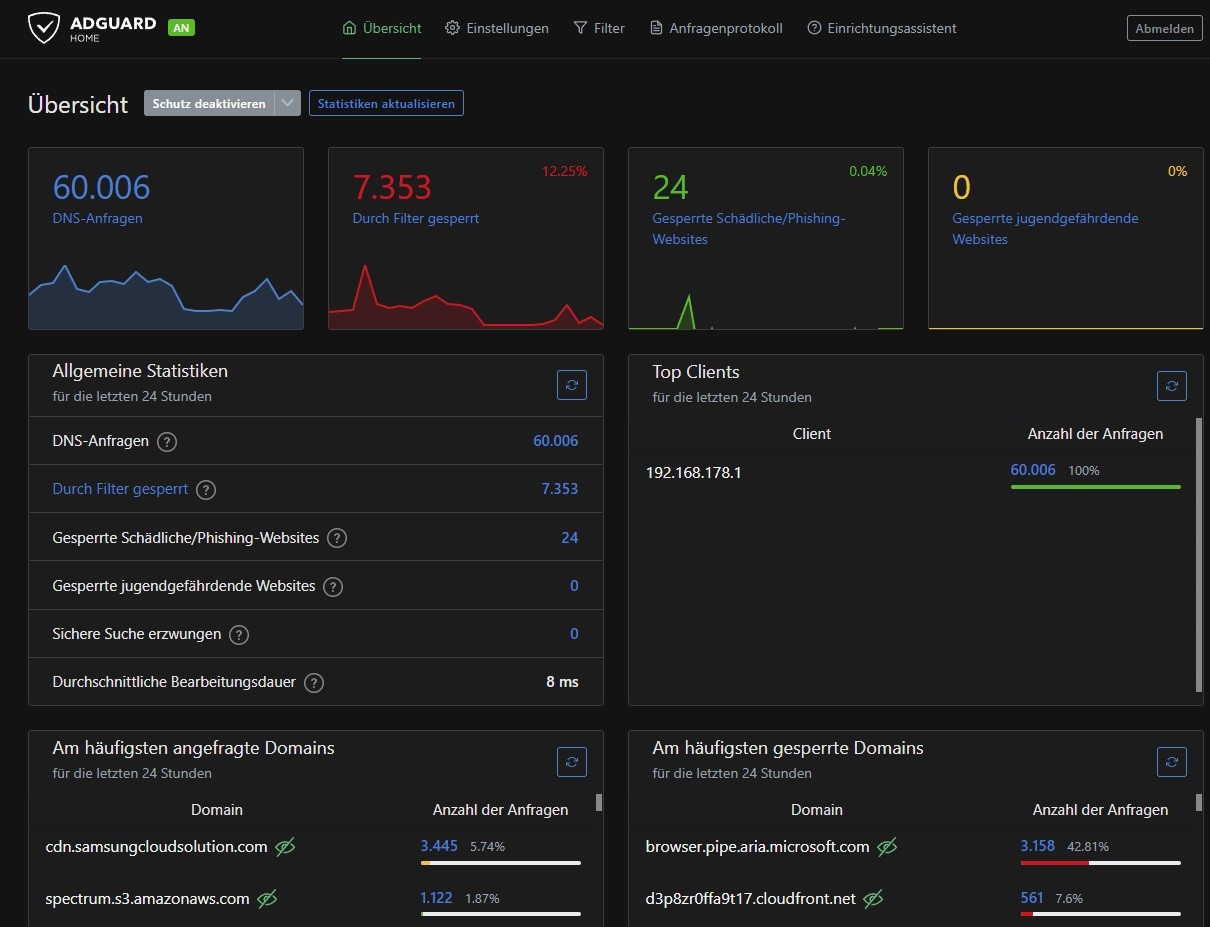Click help icon next to Durchschnittliche Bearbeitungsdauer
1210x927 pixels.
[x=314, y=683]
